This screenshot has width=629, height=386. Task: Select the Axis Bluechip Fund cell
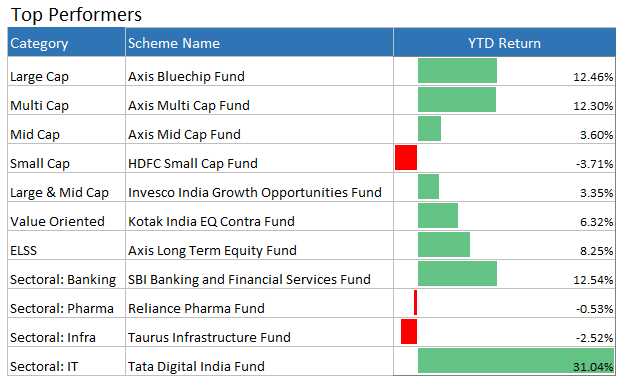pyautogui.click(x=259, y=71)
